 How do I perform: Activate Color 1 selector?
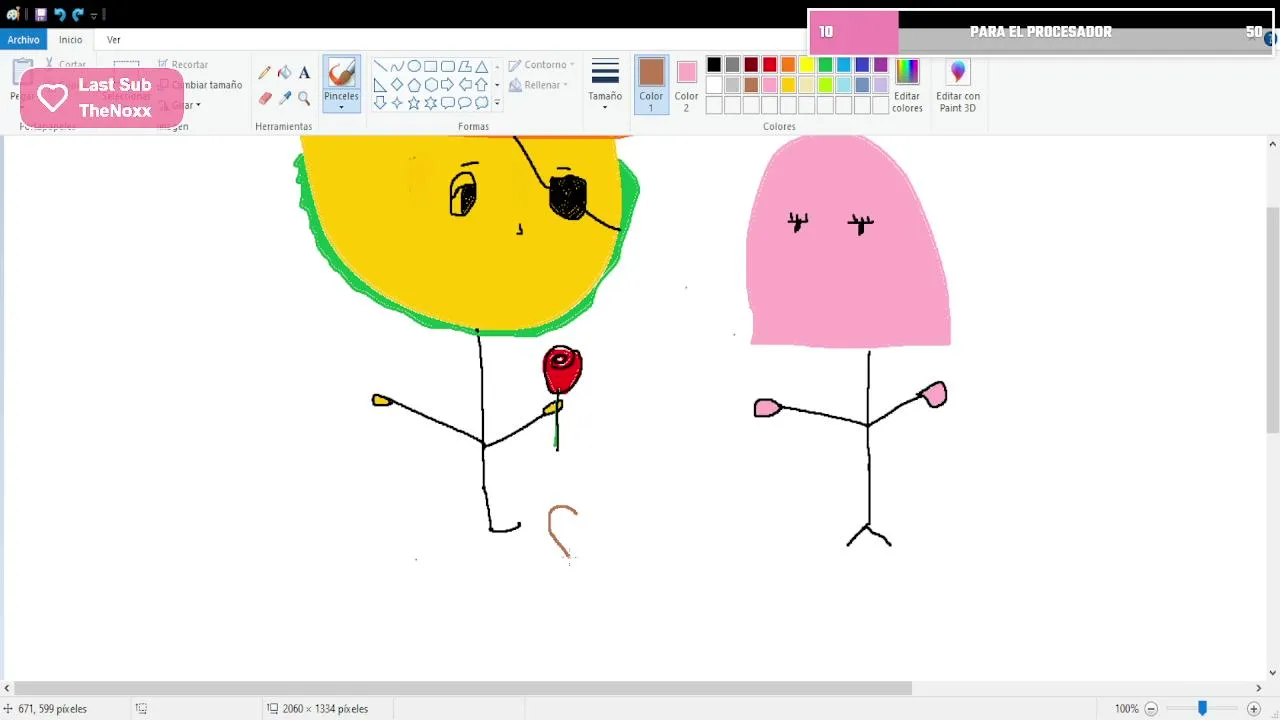pos(651,85)
